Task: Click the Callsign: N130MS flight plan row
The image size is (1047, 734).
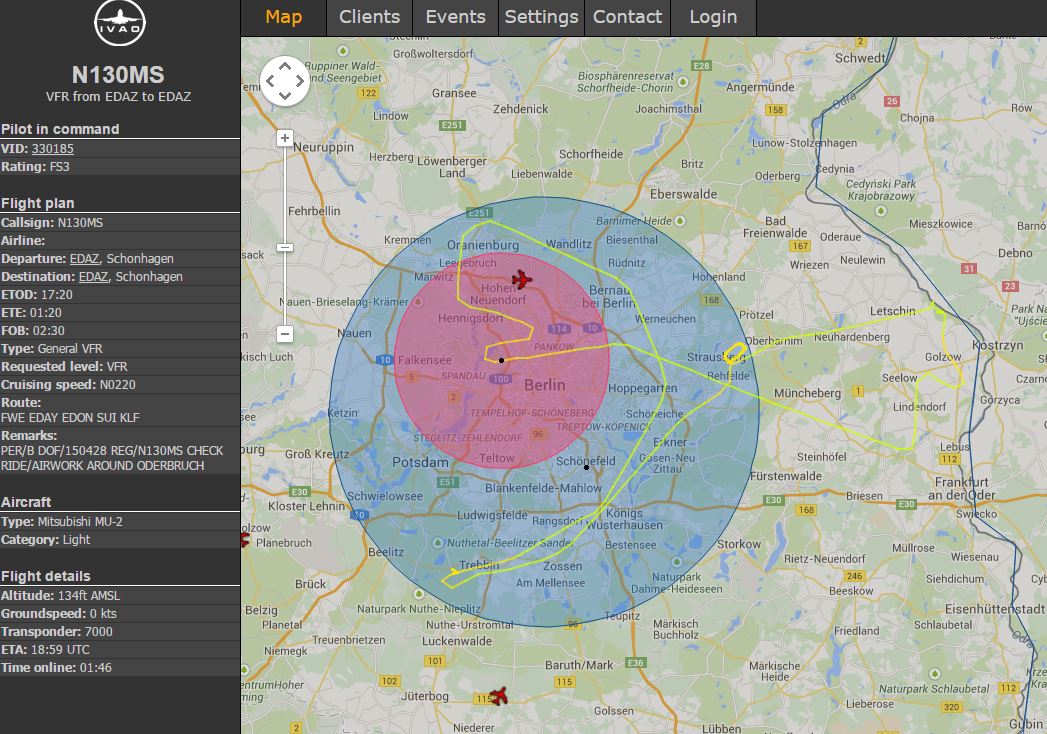Action: pyautogui.click(x=120, y=222)
